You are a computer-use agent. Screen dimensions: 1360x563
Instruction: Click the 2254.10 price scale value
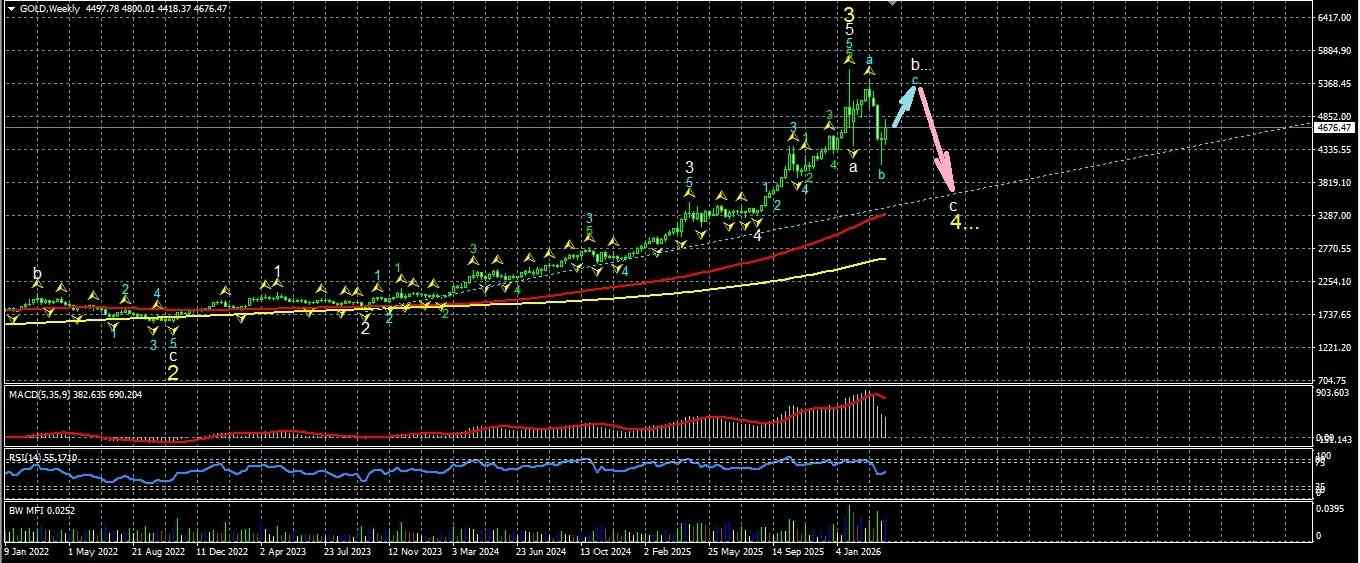[1334, 282]
